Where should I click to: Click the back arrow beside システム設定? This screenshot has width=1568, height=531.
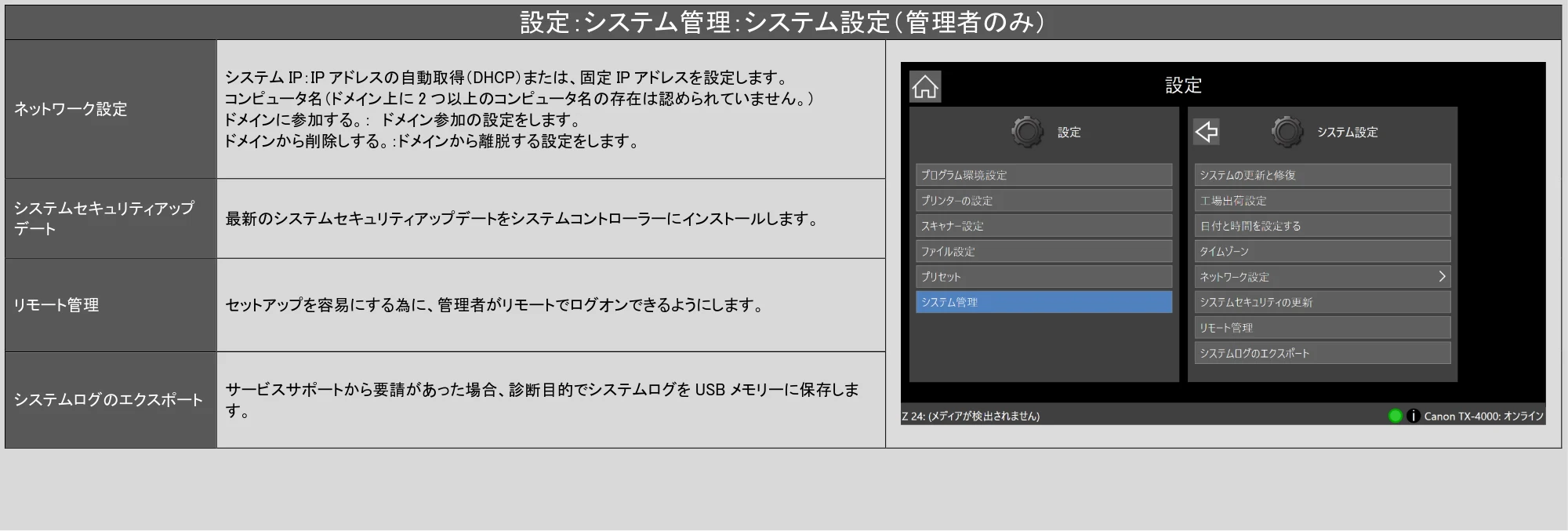click(1207, 132)
